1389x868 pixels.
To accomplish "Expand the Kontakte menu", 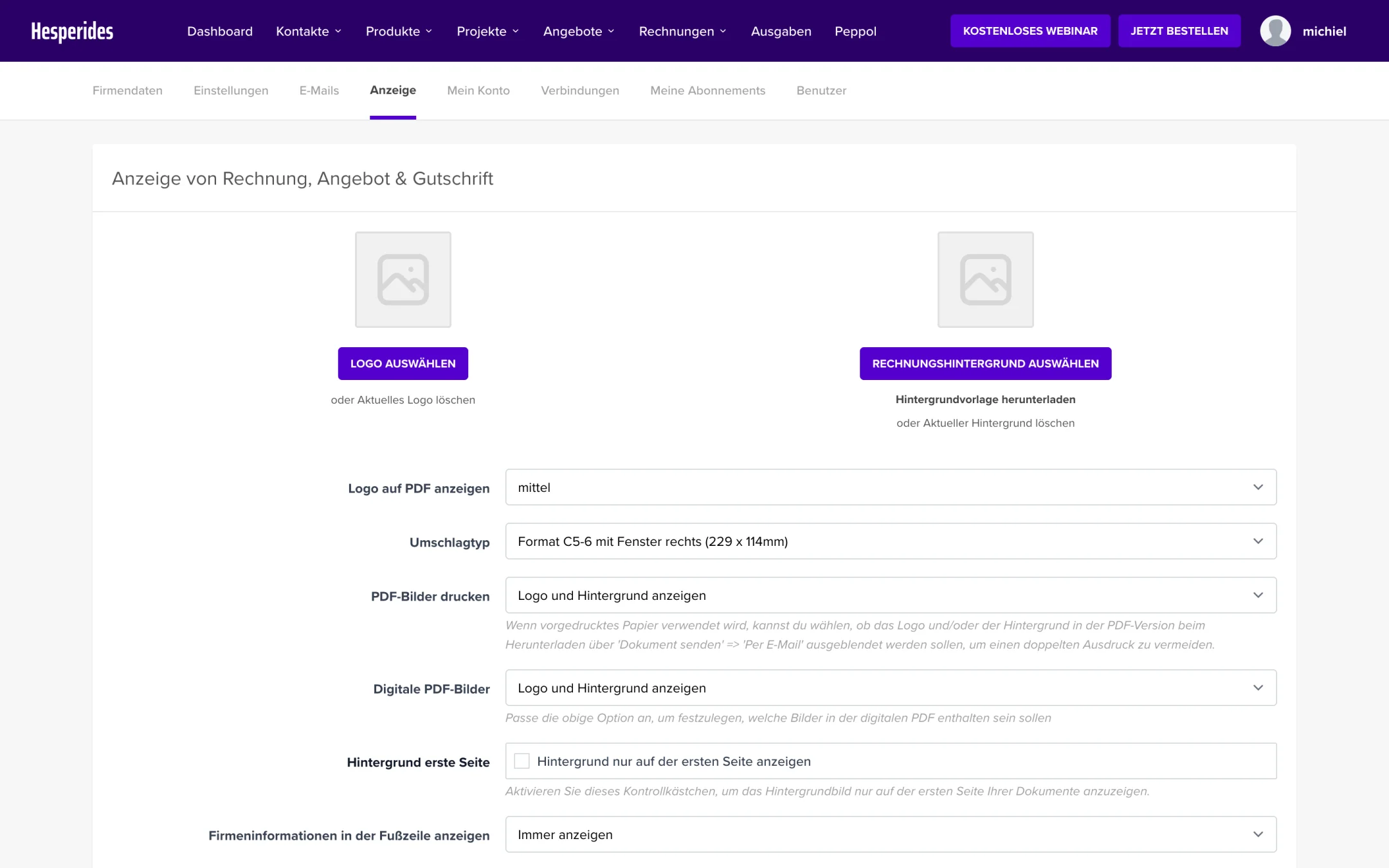I will pos(309,31).
